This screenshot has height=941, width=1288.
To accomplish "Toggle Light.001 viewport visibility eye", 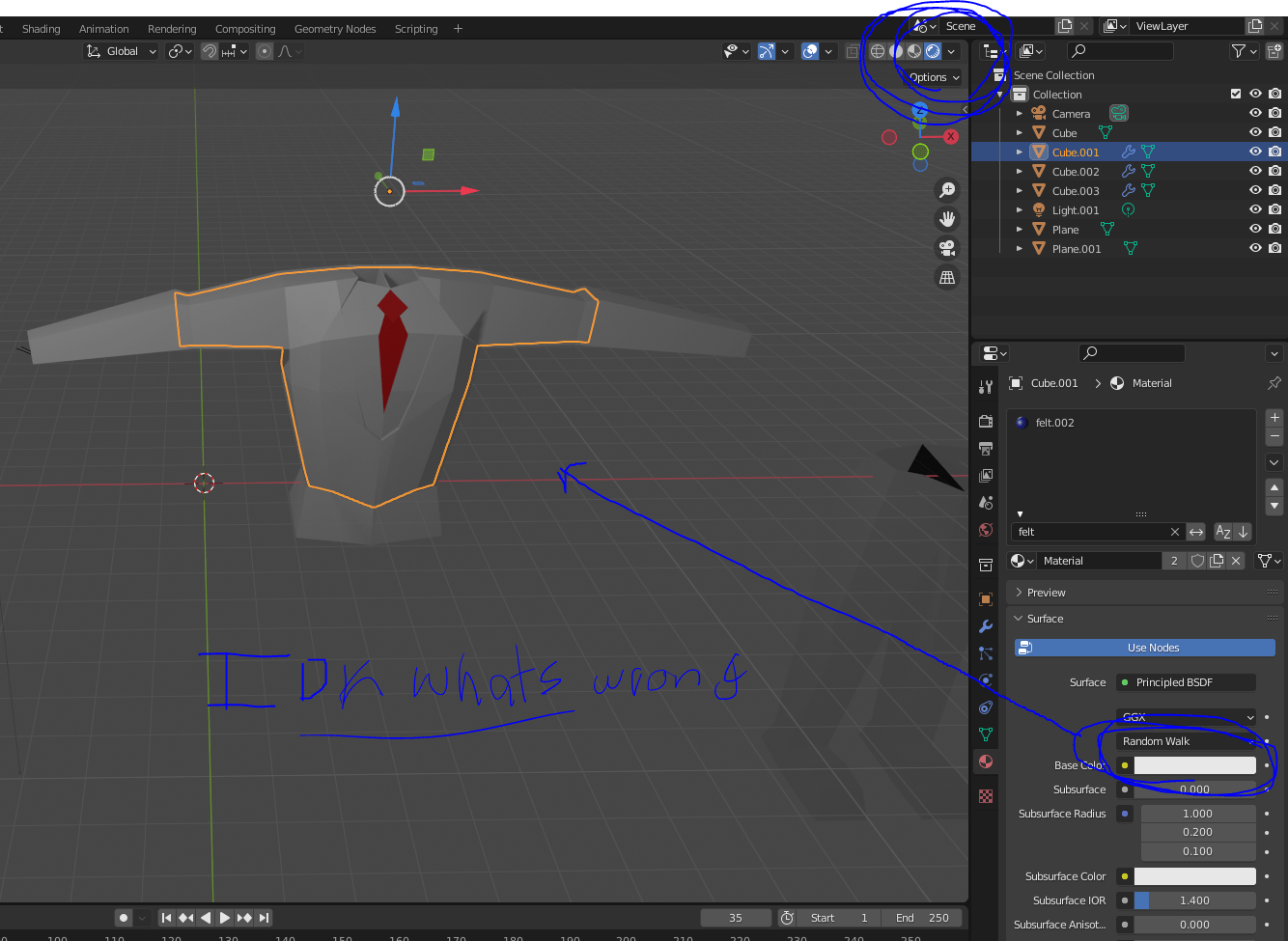I will point(1255,209).
